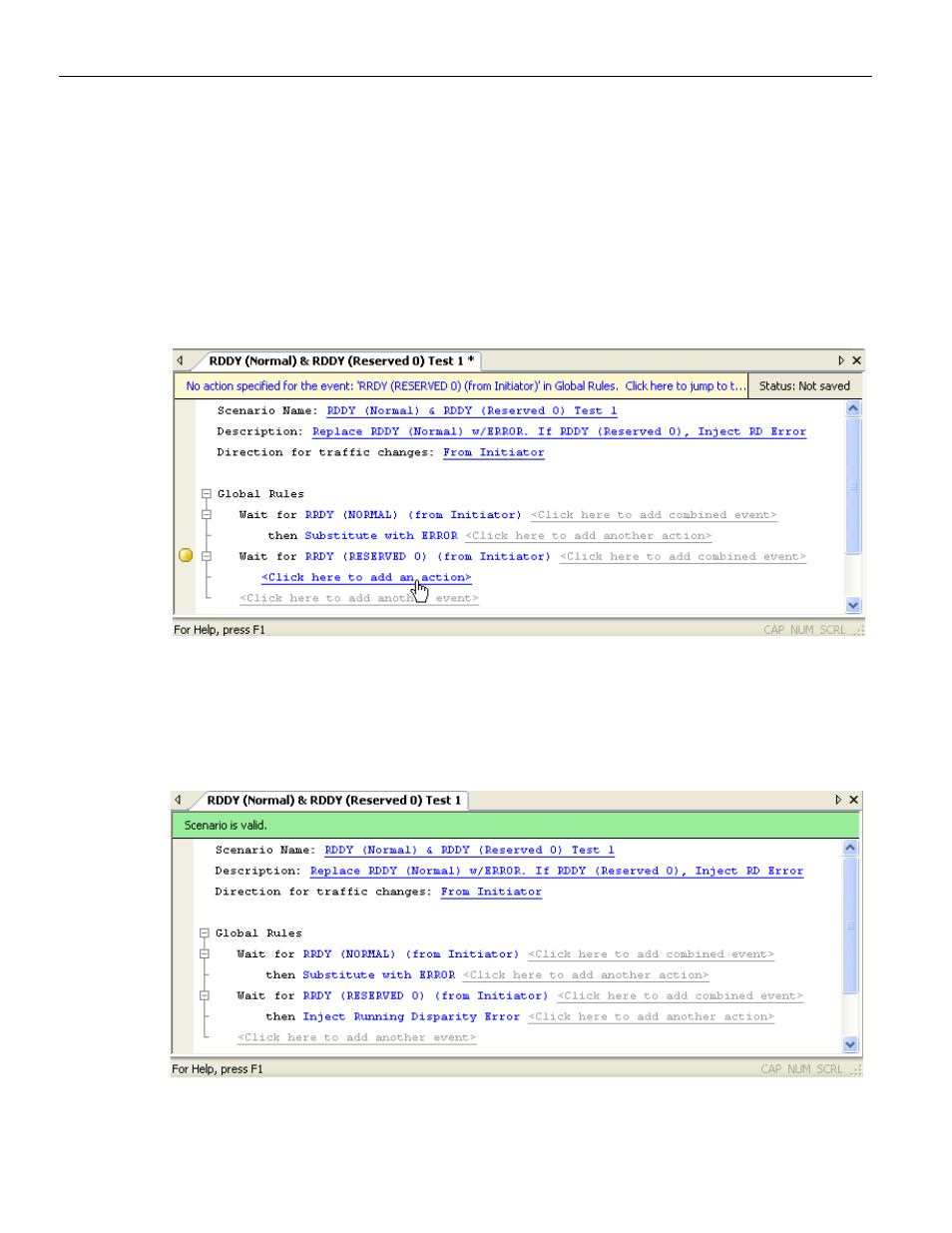Click RRDY (NORMAL) event link in lower window
Image resolution: width=952 pixels, height=1233 pixels.
coord(349,953)
